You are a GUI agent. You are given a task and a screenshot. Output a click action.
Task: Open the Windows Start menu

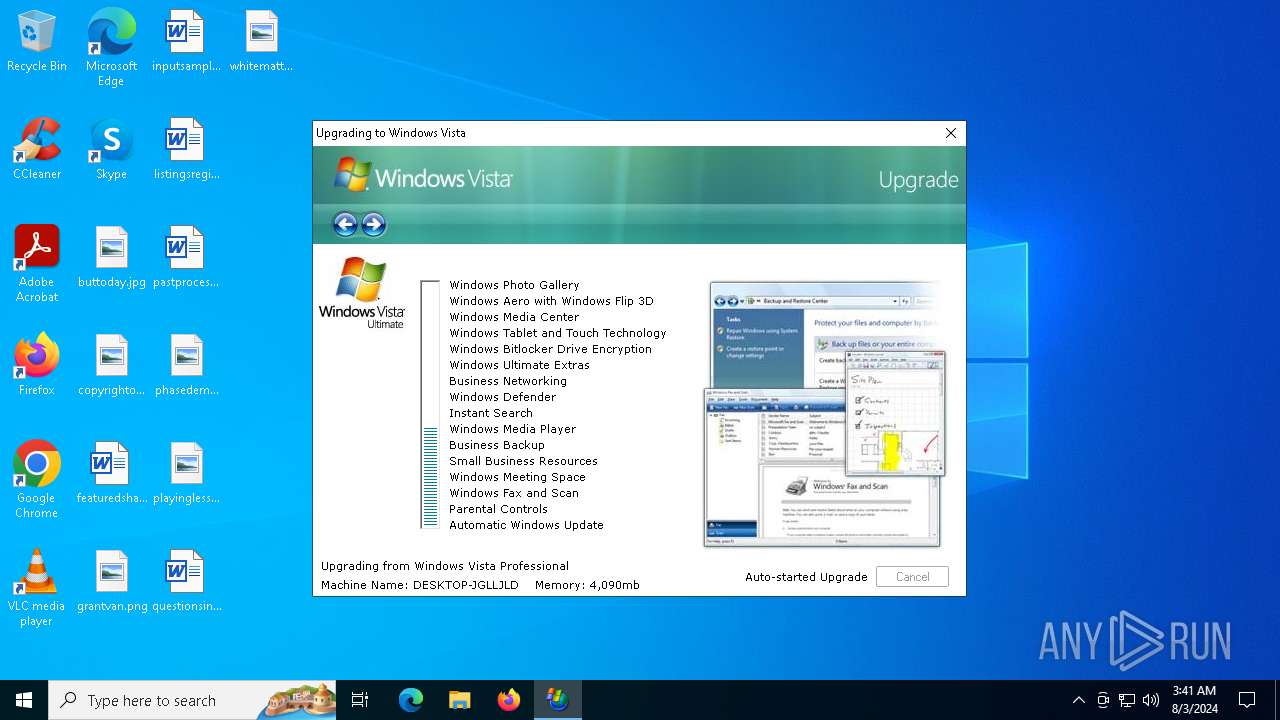(24, 700)
